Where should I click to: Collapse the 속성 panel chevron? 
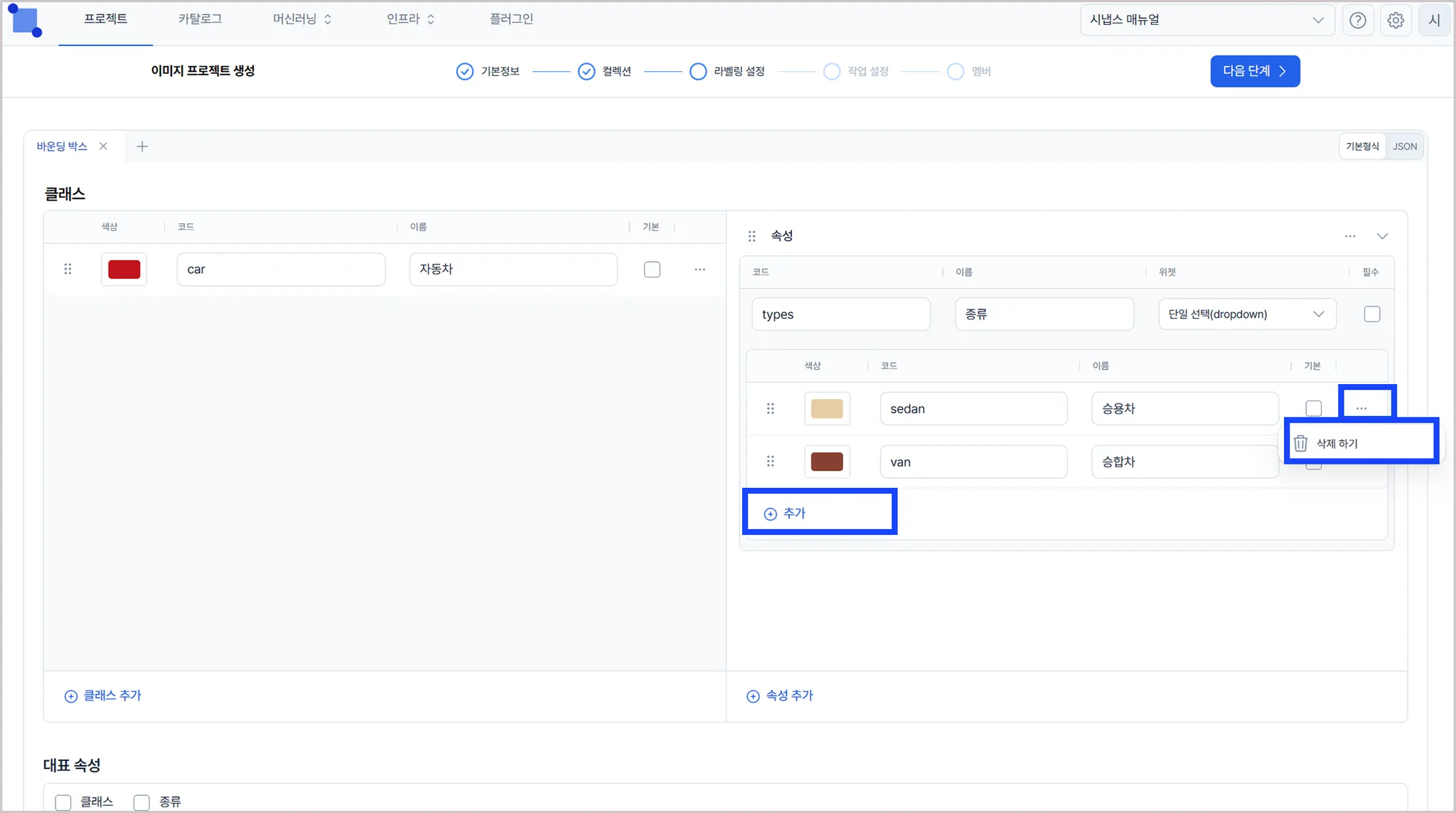(1381, 236)
